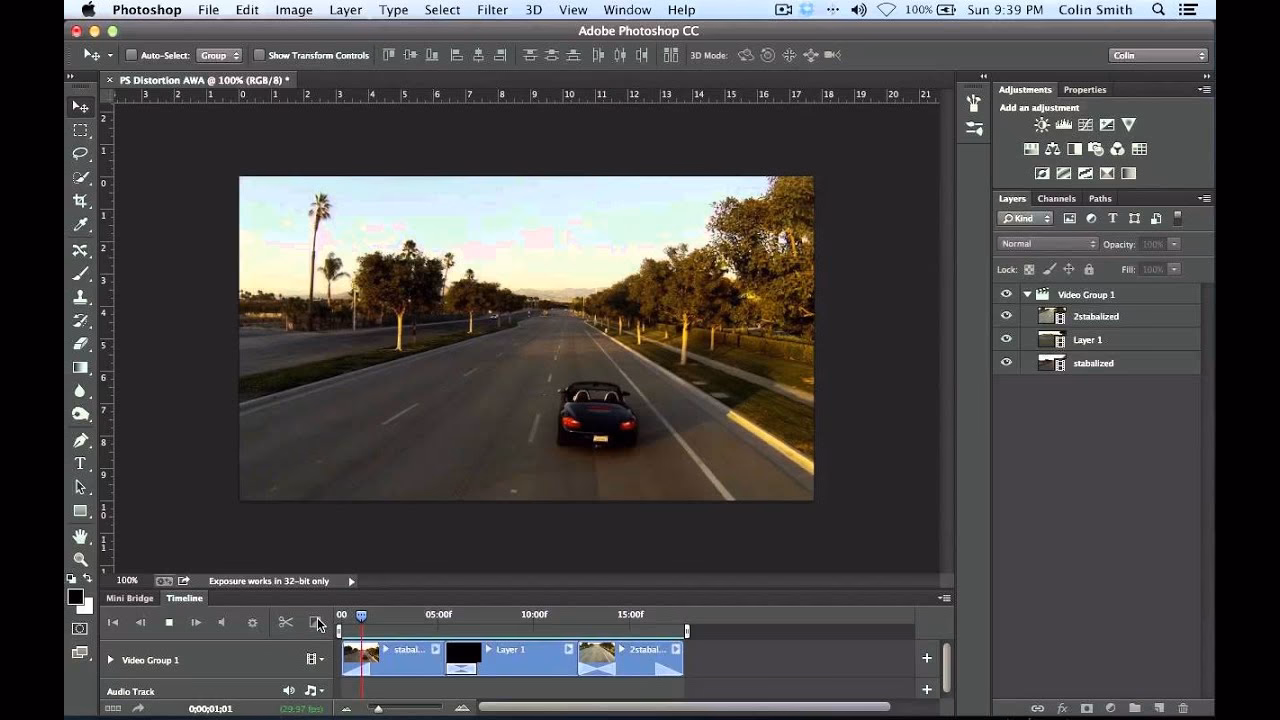The image size is (1280, 720).
Task: Open the Brightness/Contrast adjustment icon
Action: (1042, 125)
